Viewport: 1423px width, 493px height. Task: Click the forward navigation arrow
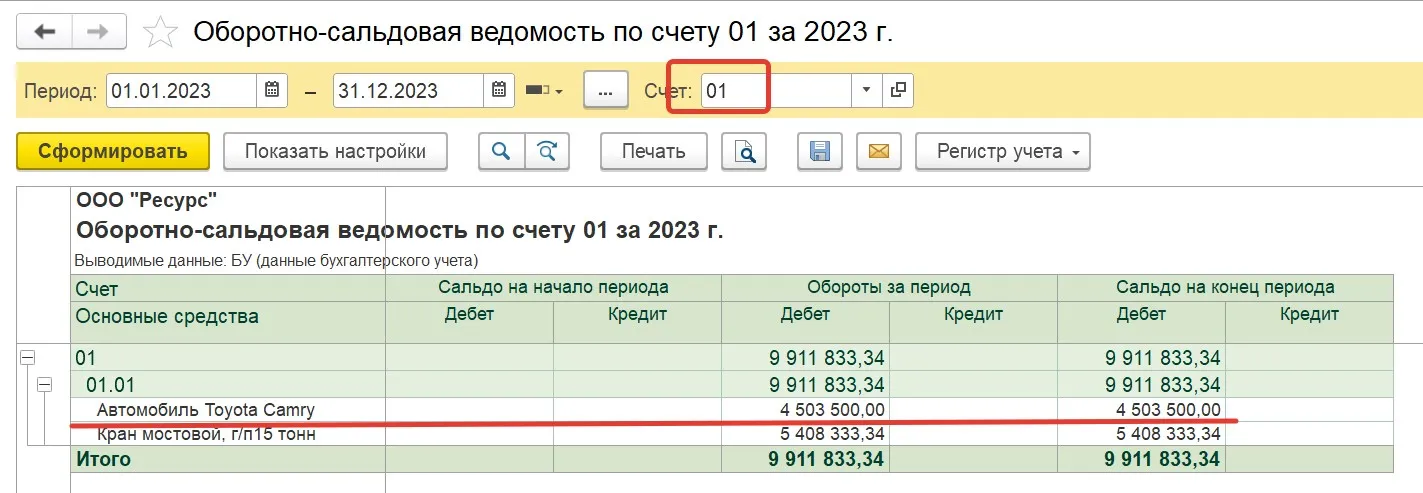(x=98, y=31)
